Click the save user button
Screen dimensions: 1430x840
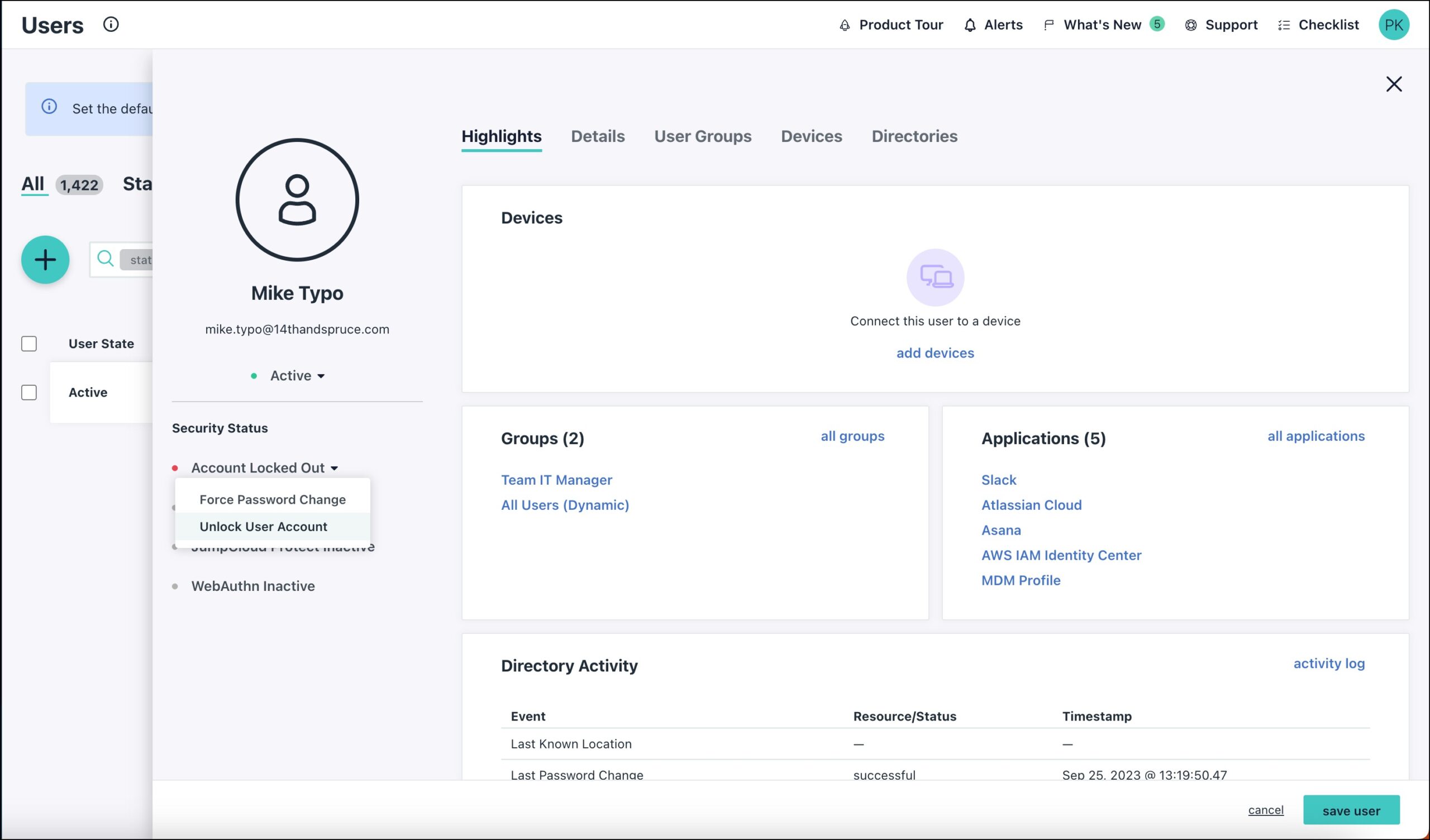[x=1351, y=810]
